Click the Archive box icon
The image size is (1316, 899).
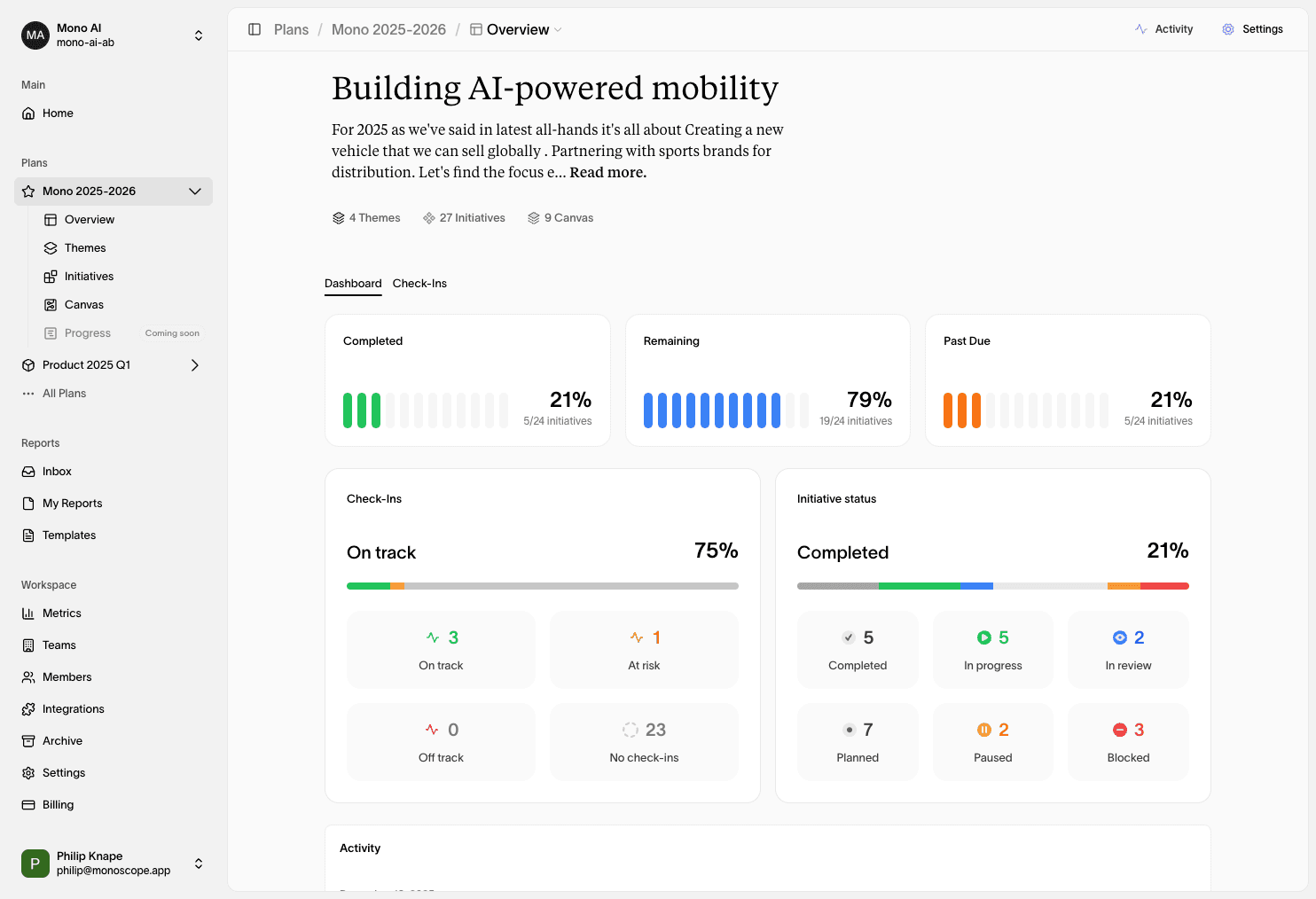click(28, 741)
